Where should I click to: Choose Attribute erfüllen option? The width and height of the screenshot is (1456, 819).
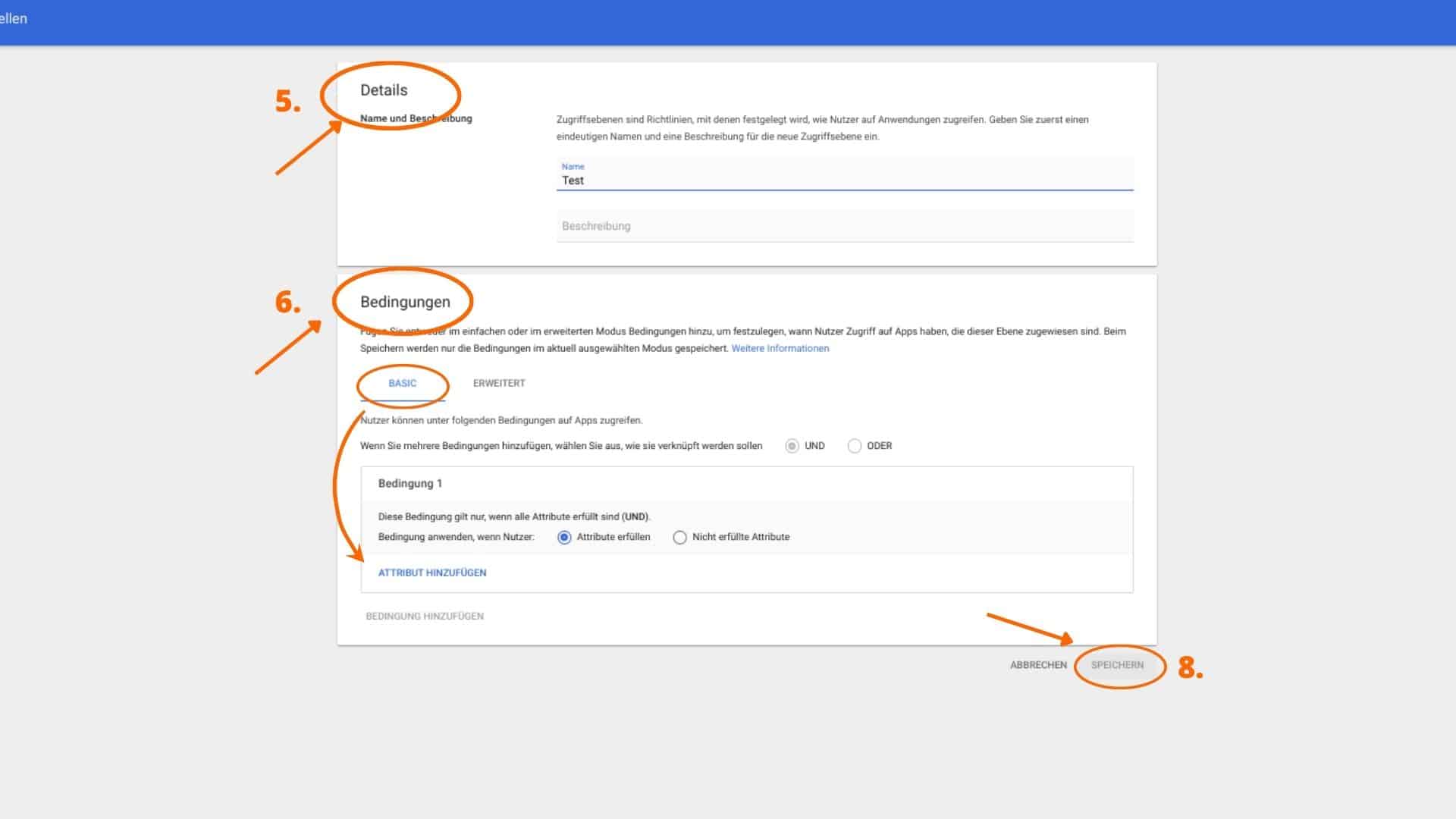pyautogui.click(x=564, y=538)
